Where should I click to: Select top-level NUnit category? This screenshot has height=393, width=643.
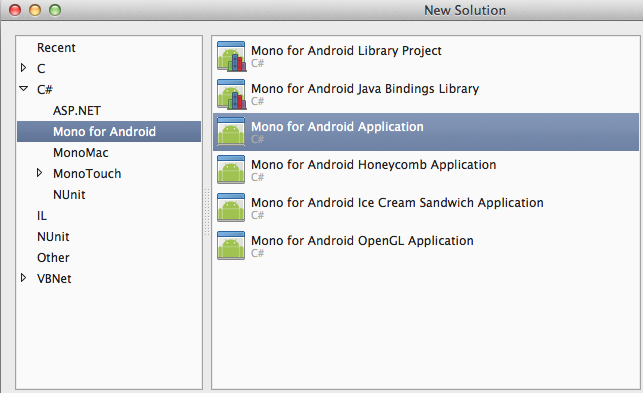tap(53, 237)
